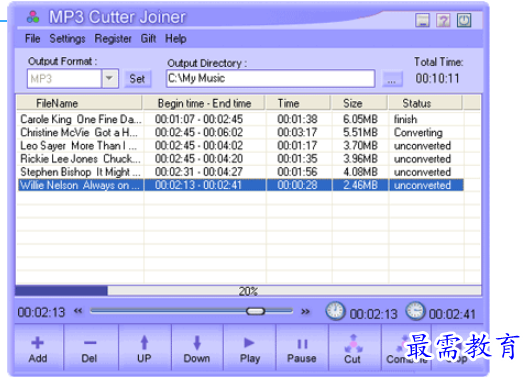
Task: Click the 00:02:41 end time value
Action: [x=452, y=314]
